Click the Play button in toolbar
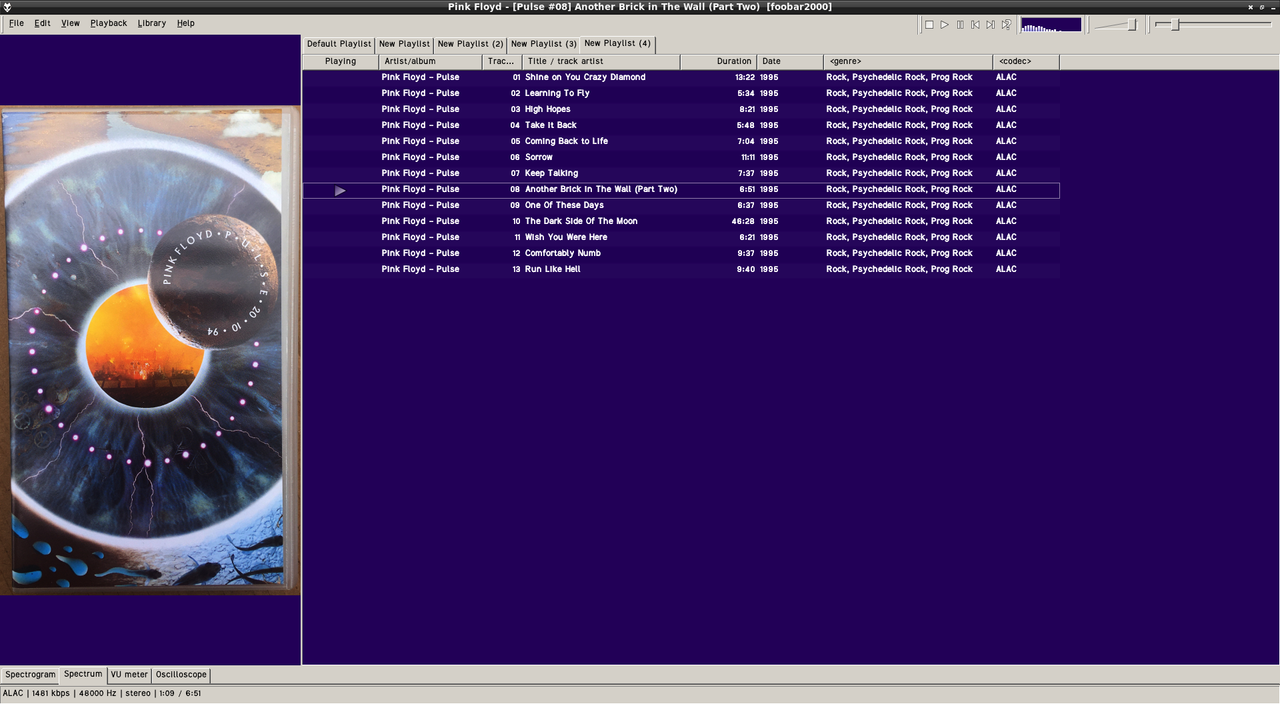Viewport: 1280px width, 704px height. pyautogui.click(x=944, y=24)
